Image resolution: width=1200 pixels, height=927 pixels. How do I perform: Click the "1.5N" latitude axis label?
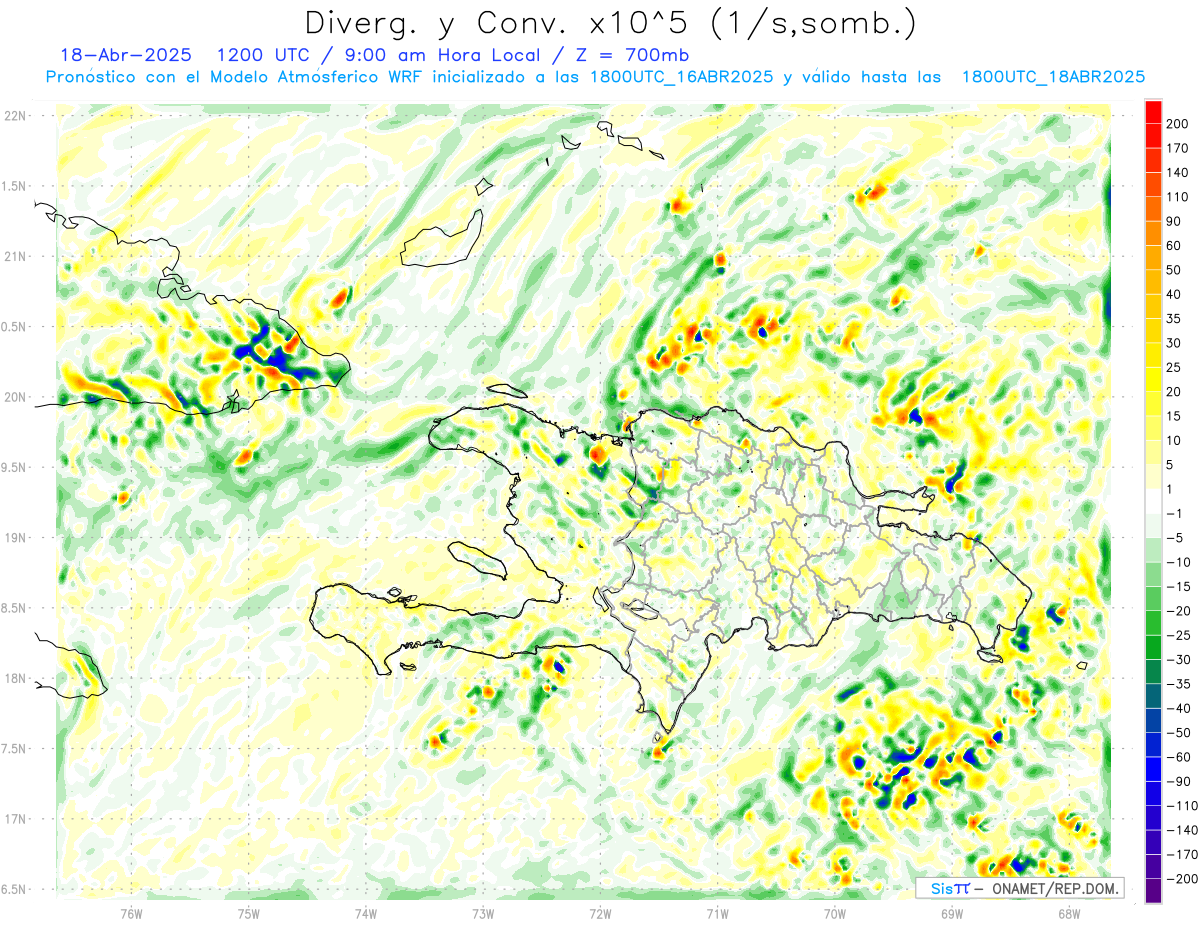(15, 186)
